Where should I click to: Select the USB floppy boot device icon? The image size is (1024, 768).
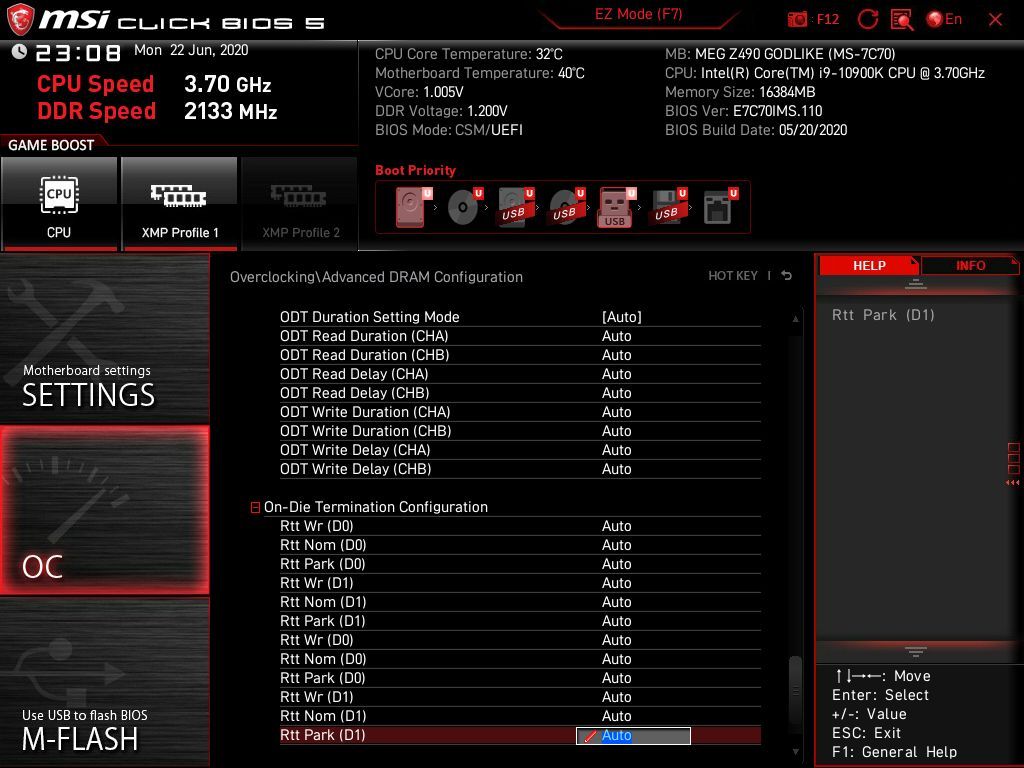pyautogui.click(x=669, y=207)
